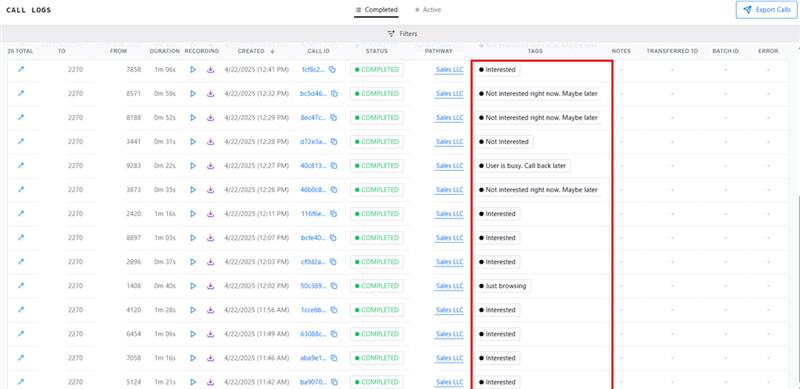Switch to the Active tab
Screen dimensions: 800x389
(x=428, y=10)
